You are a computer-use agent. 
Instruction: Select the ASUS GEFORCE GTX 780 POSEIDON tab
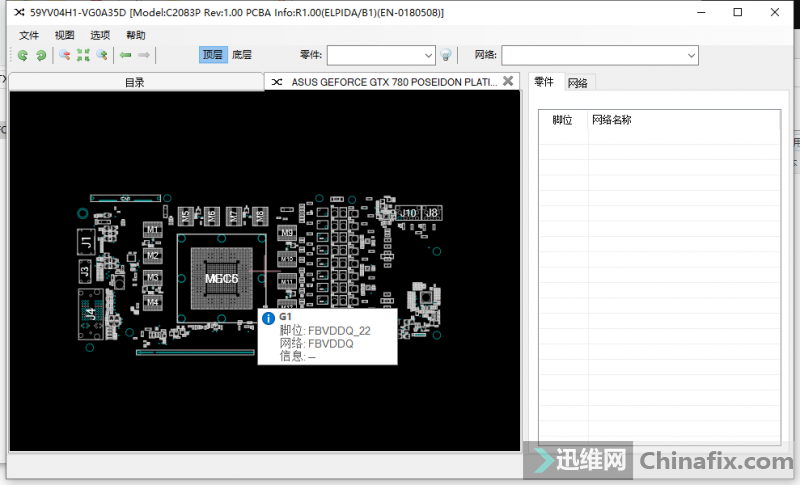tap(393, 82)
